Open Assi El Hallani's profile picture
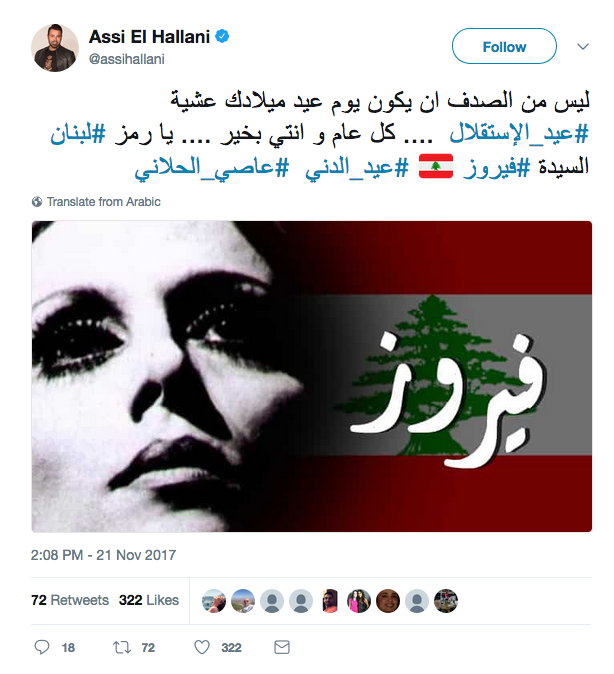This screenshot has height=674, width=614. coord(55,48)
